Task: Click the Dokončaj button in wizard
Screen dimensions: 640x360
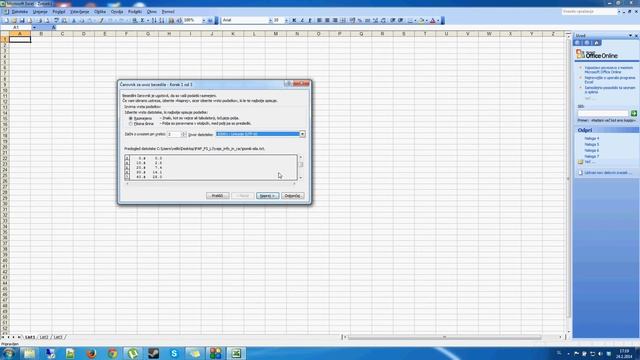Action: (293, 196)
